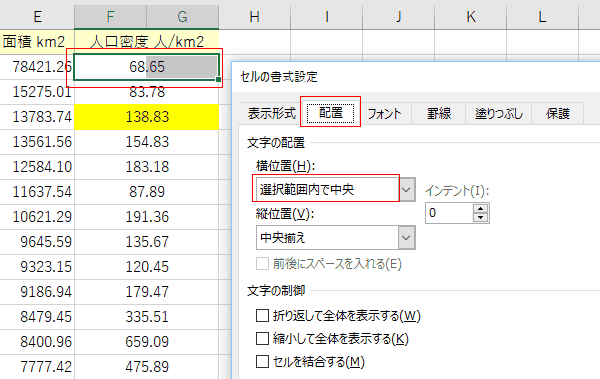Decrease indent with the down spinner arrow

coord(480,217)
